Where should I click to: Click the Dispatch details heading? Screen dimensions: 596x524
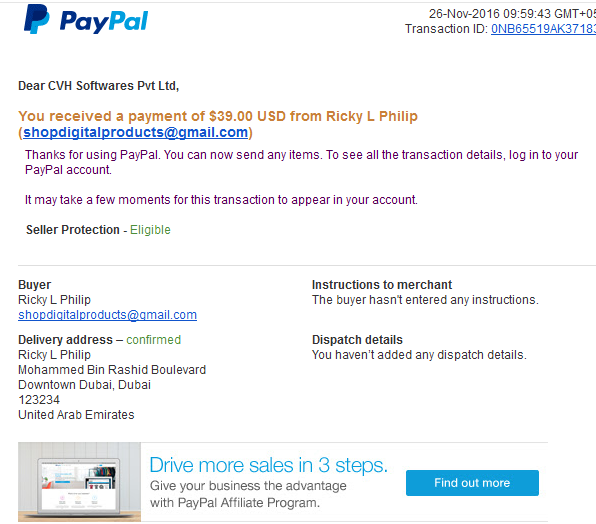[x=357, y=340]
